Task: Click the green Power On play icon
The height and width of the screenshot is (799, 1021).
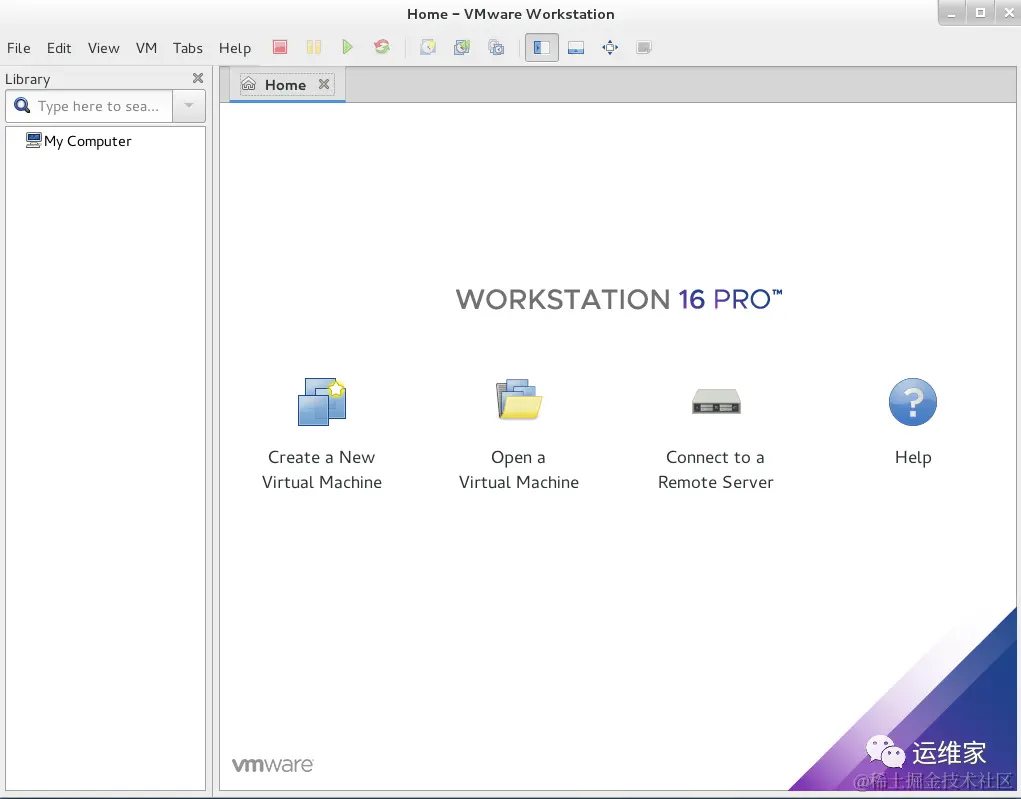Action: pyautogui.click(x=347, y=47)
